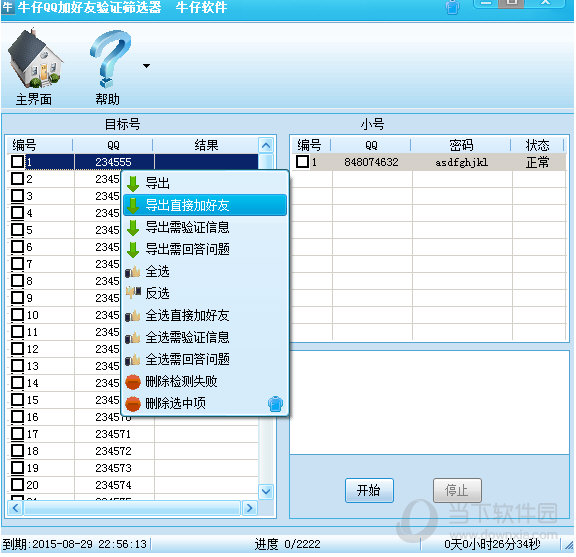Choose 删除选中项 in the context menu
The height and width of the screenshot is (557, 576).
(205, 403)
